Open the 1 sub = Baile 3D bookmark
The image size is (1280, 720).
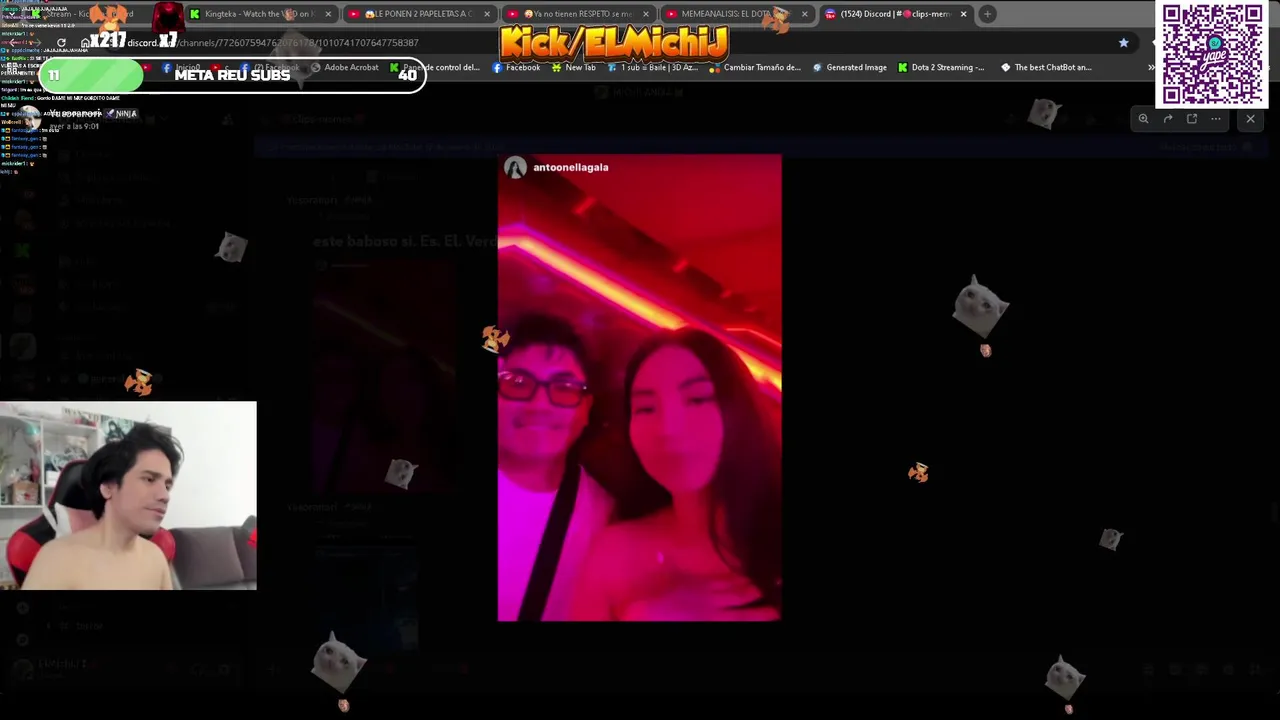[x=652, y=67]
